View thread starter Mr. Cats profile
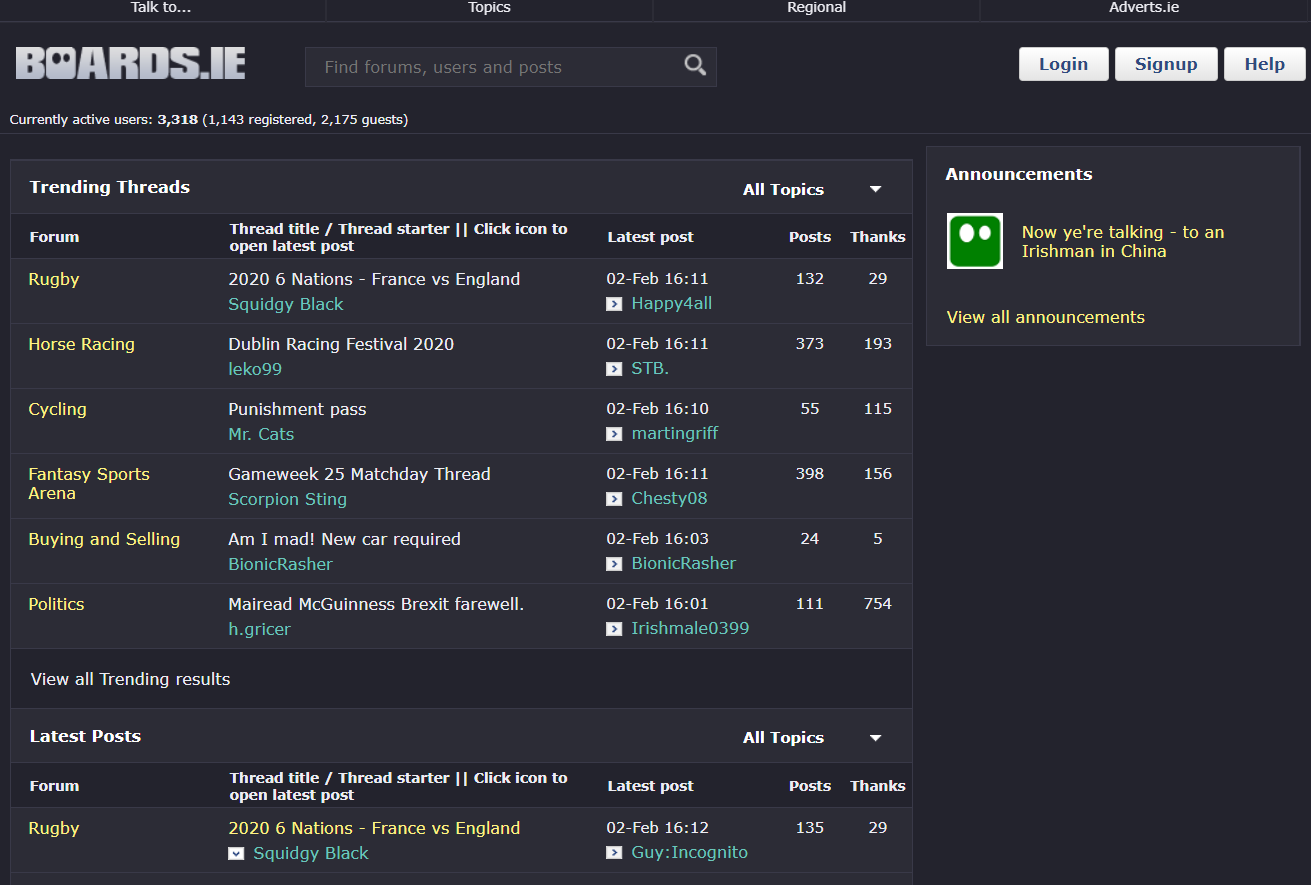Viewport: 1311px width, 885px height. click(x=261, y=434)
